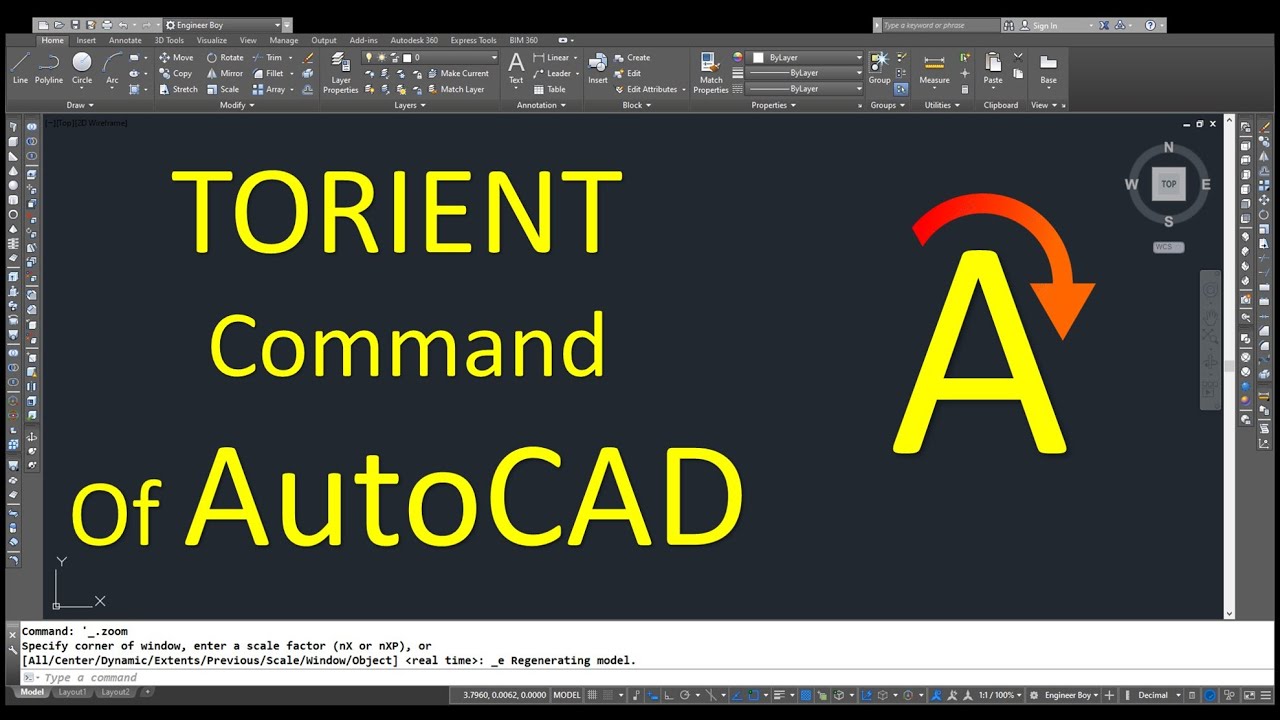Viewport: 1280px width, 720px height.
Task: Click the Insert block icon
Action: [x=598, y=68]
